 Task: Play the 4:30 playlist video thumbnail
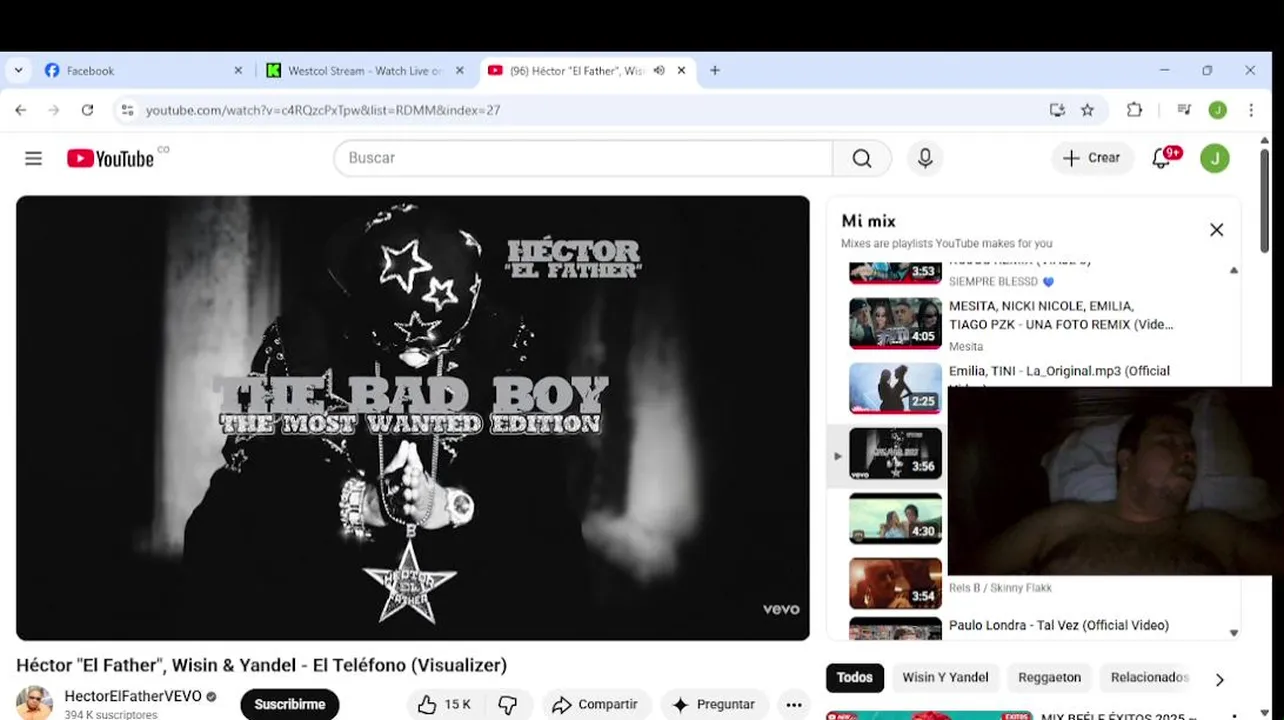(x=895, y=518)
